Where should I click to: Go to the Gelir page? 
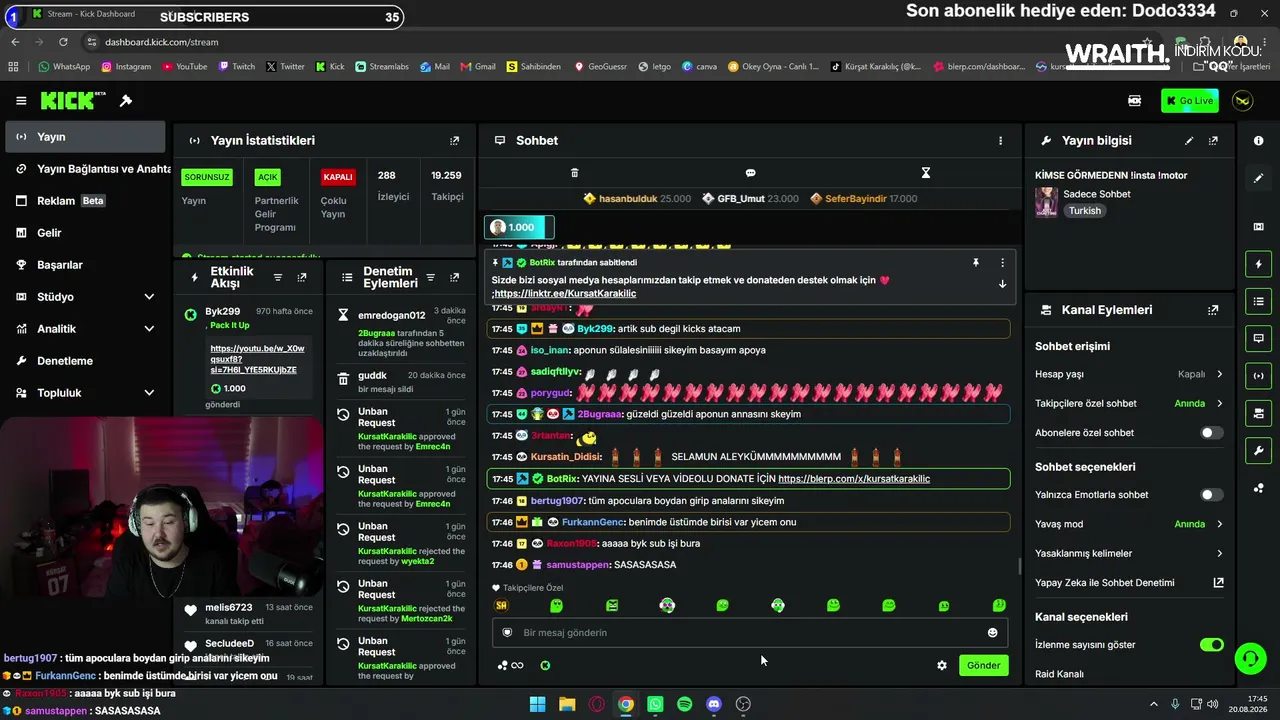click(84, 233)
